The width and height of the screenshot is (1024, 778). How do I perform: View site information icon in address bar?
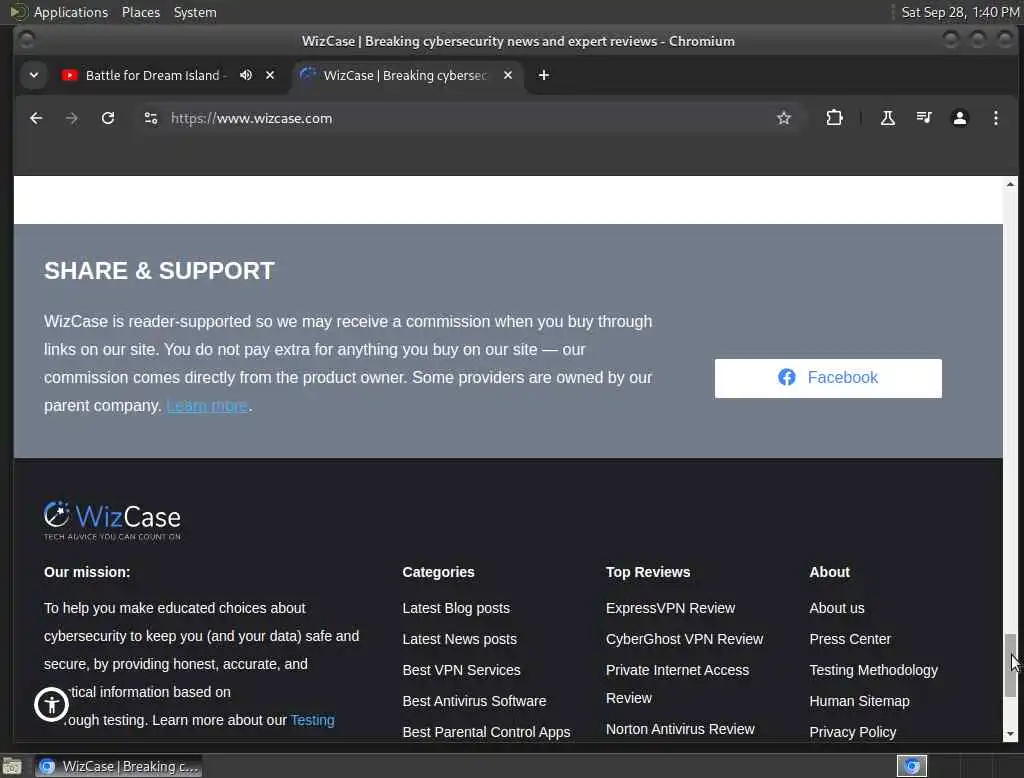[151, 118]
